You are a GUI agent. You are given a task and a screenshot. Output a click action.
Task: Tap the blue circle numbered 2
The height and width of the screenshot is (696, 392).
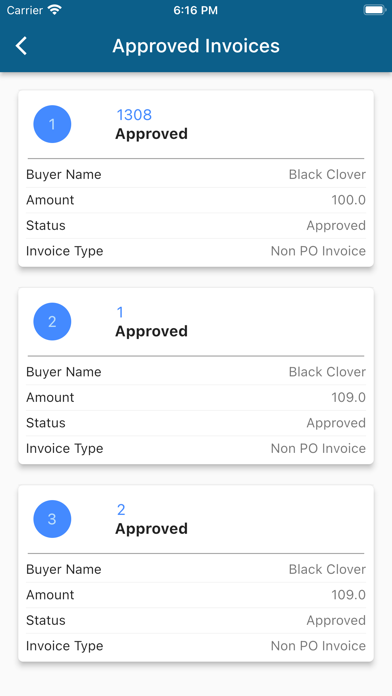[x=52, y=322]
